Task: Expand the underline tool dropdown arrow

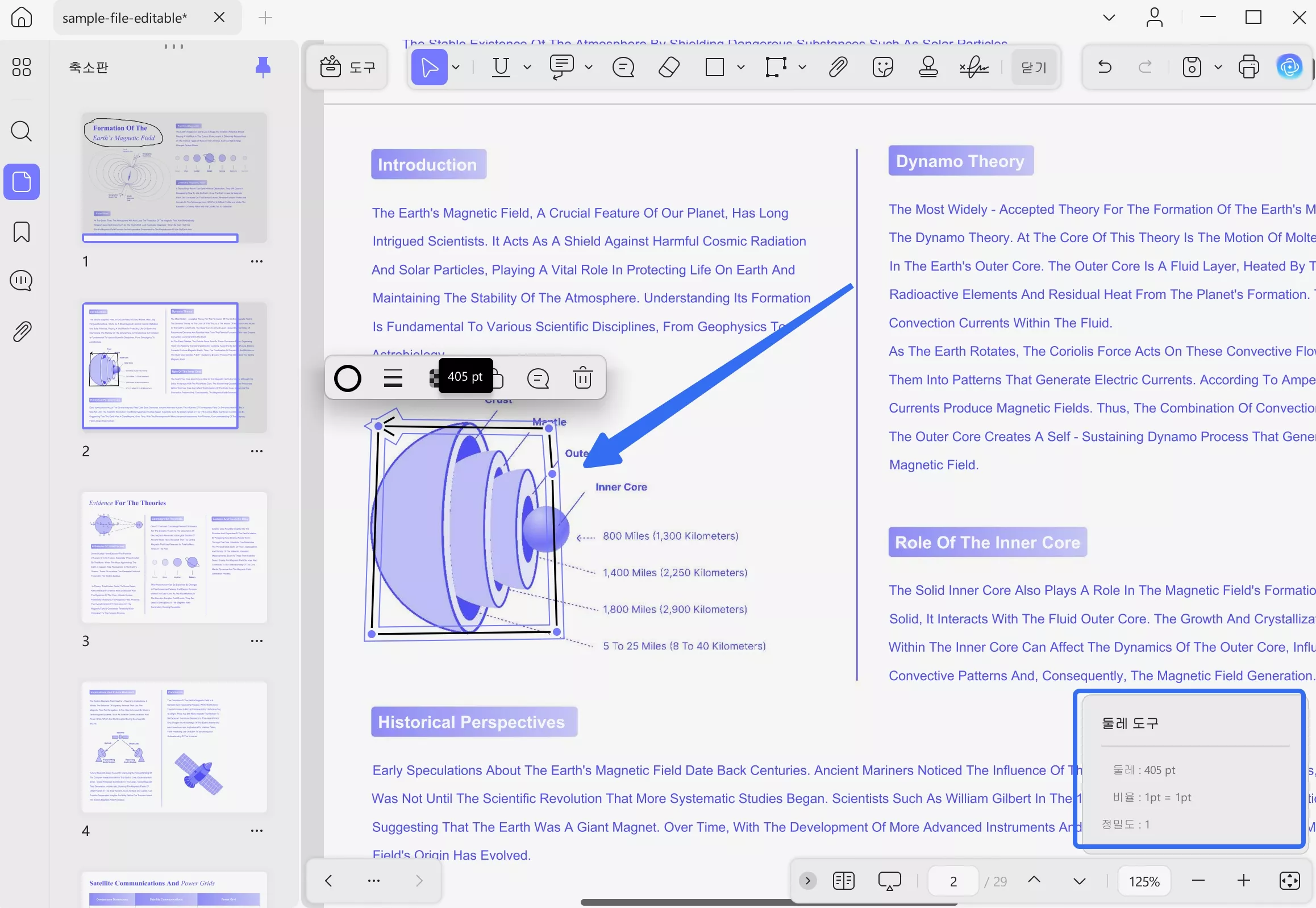Action: point(527,67)
